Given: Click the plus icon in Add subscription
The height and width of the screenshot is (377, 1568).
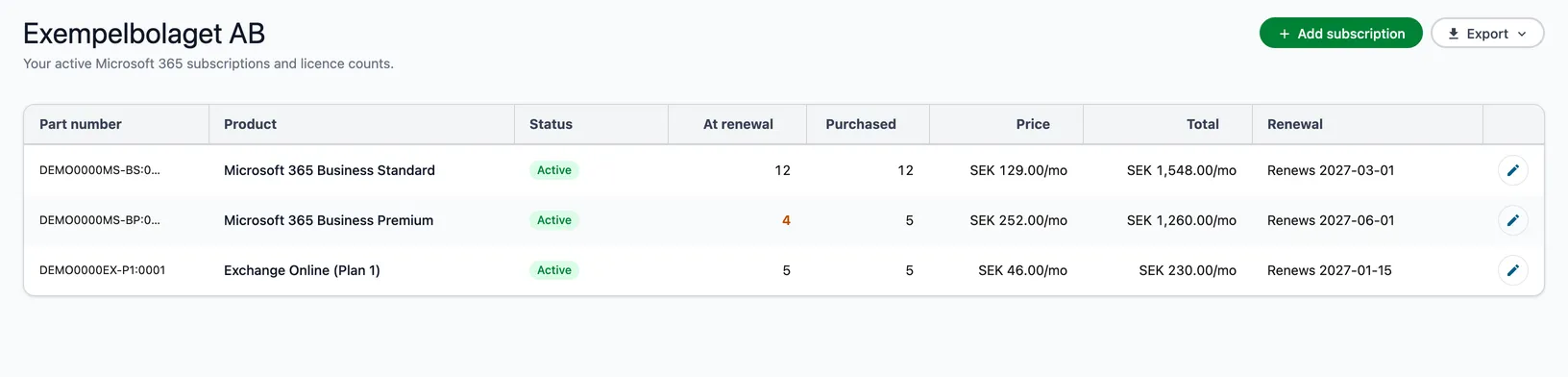Looking at the screenshot, I should 1285,34.
